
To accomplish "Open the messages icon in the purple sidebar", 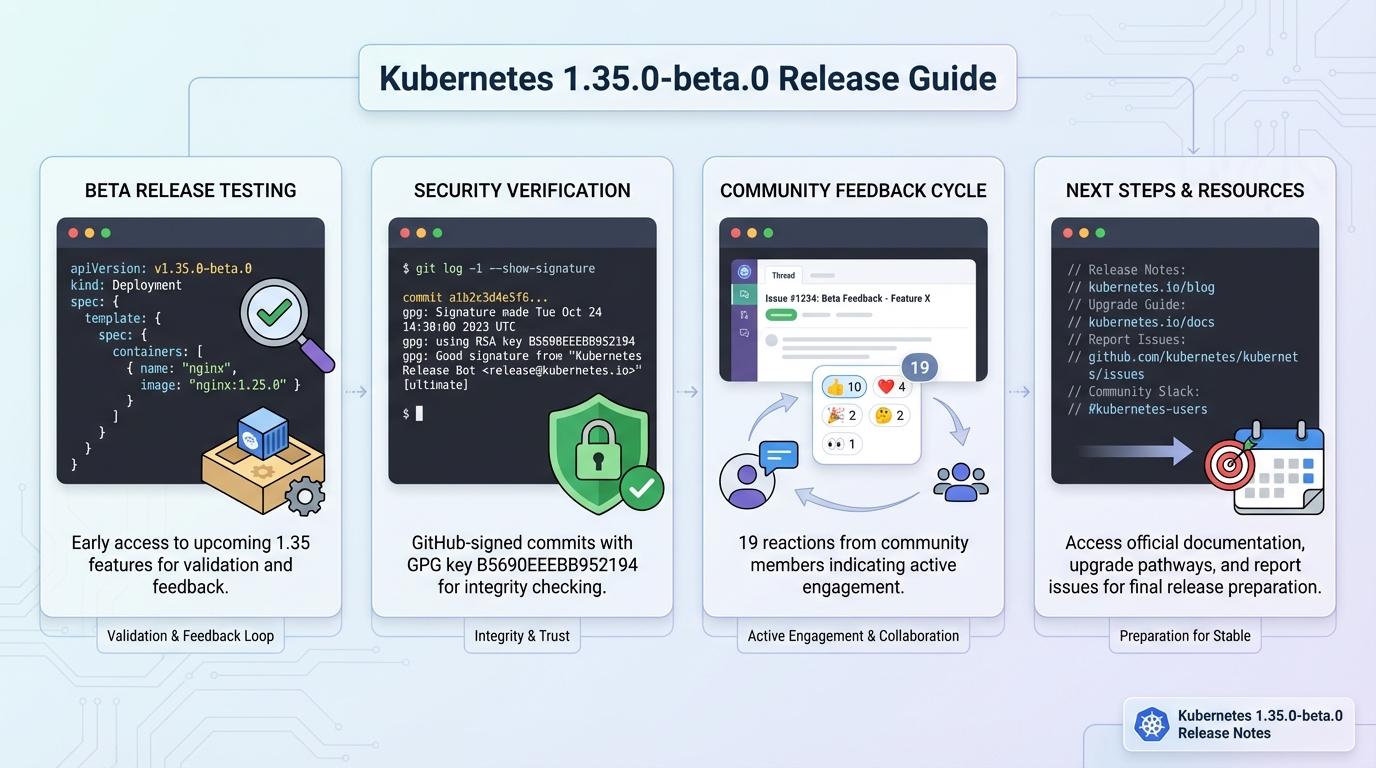I will pyautogui.click(x=743, y=295).
